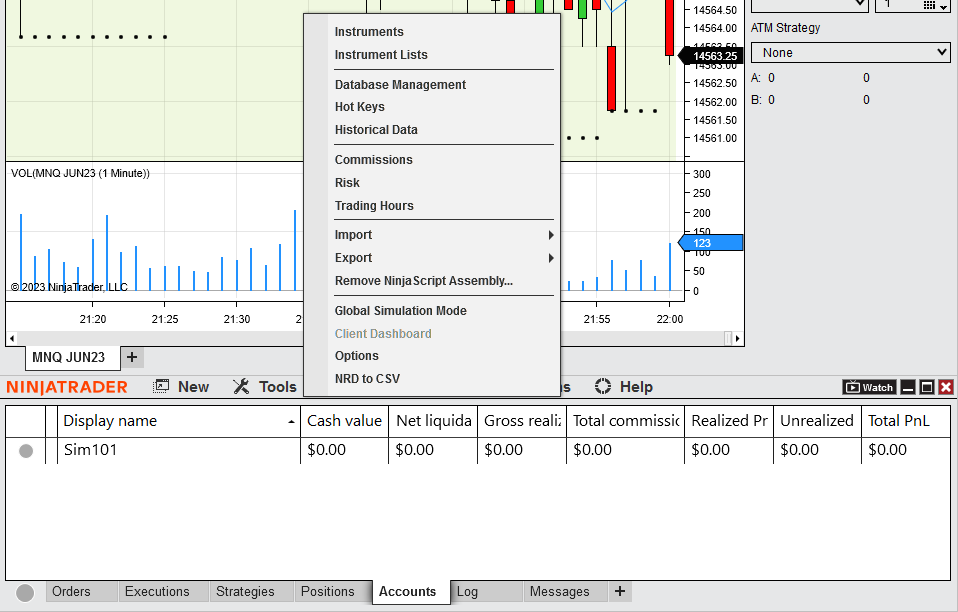This screenshot has width=958, height=612.
Task: Open the Tools menu label
Action: coord(277,387)
